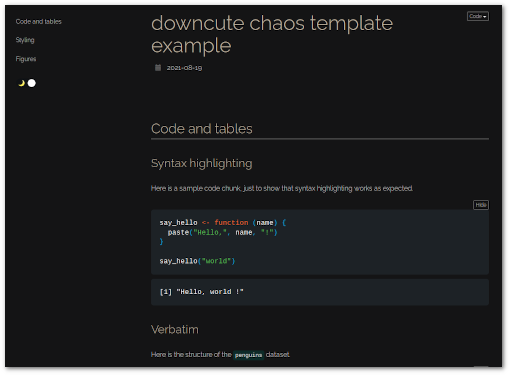Click the moon icon in sidebar
Image resolution: width=510 pixels, height=375 pixels.
22,83
